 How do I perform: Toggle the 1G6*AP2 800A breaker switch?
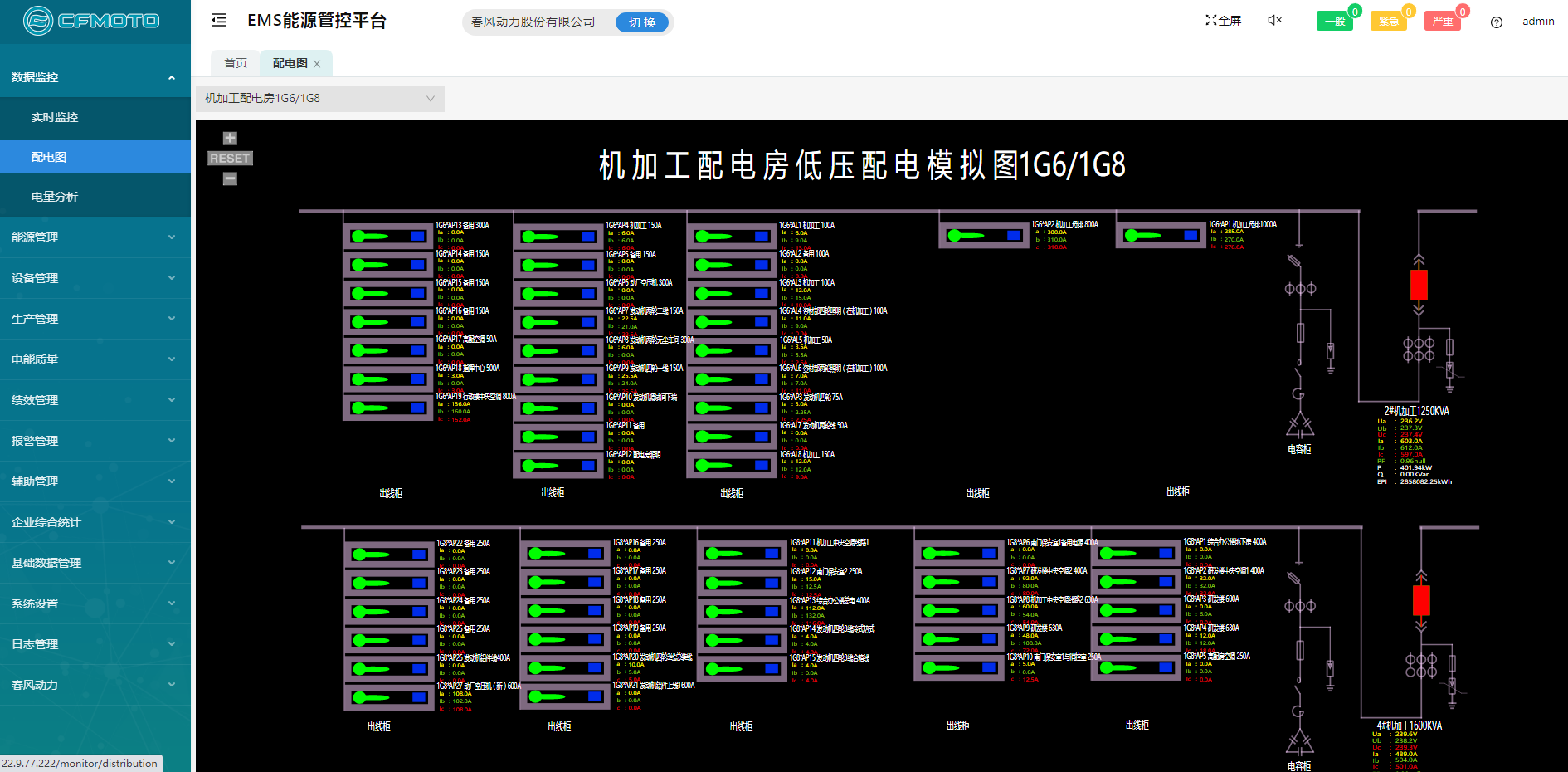983,236
